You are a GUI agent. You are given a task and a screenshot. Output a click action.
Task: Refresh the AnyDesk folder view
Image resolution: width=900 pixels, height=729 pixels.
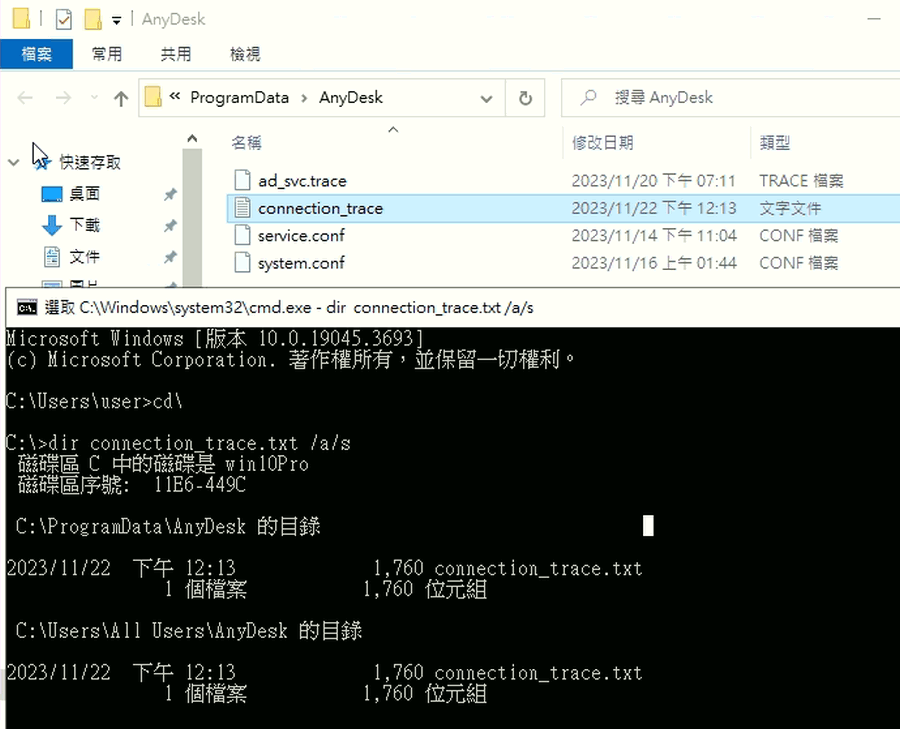click(525, 97)
